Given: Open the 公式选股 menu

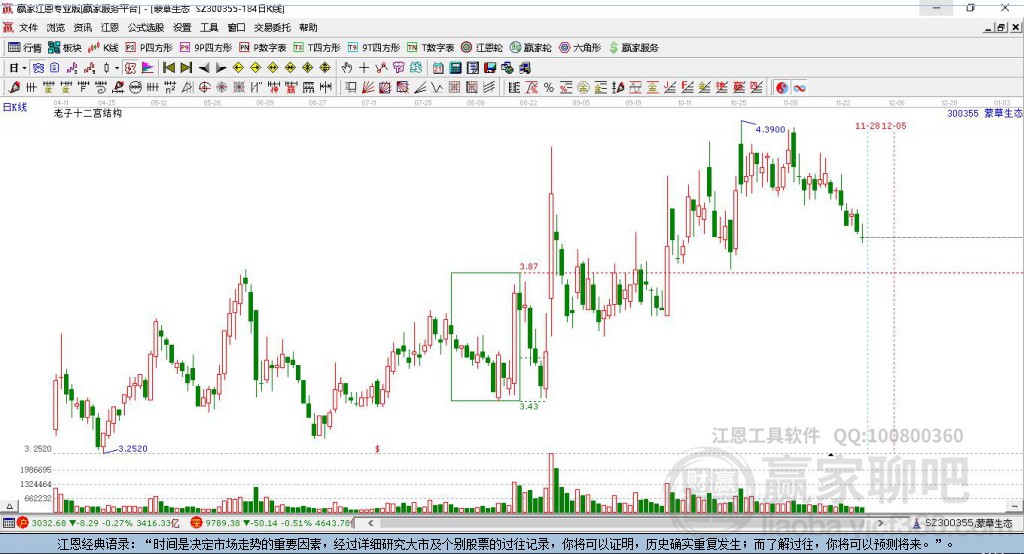Looking at the screenshot, I should (x=146, y=27).
